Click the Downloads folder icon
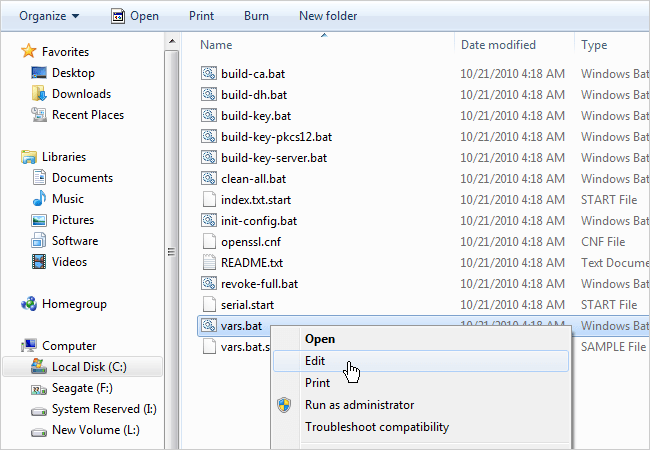This screenshot has height=450, width=650. click(x=39, y=94)
